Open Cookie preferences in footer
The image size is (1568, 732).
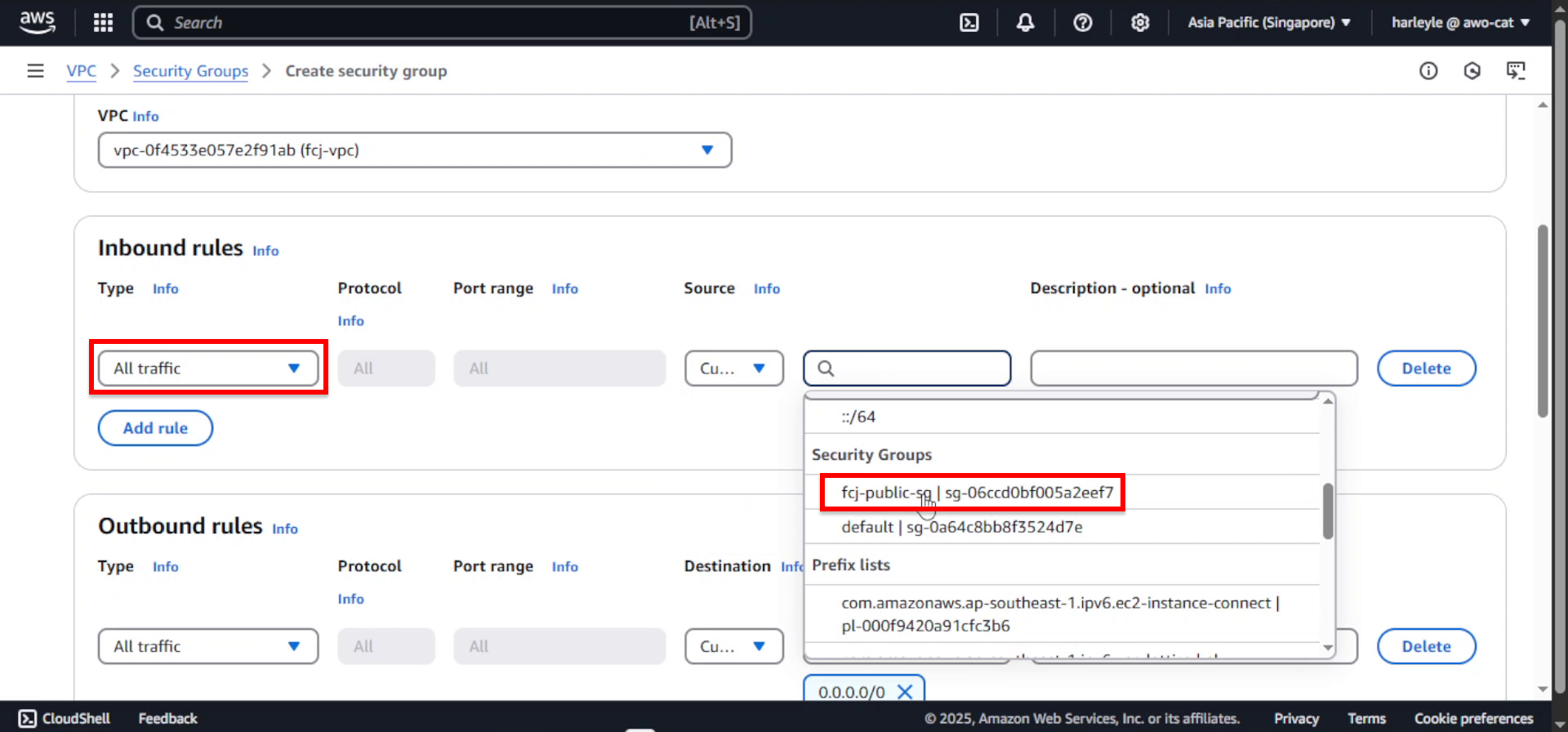point(1473,718)
